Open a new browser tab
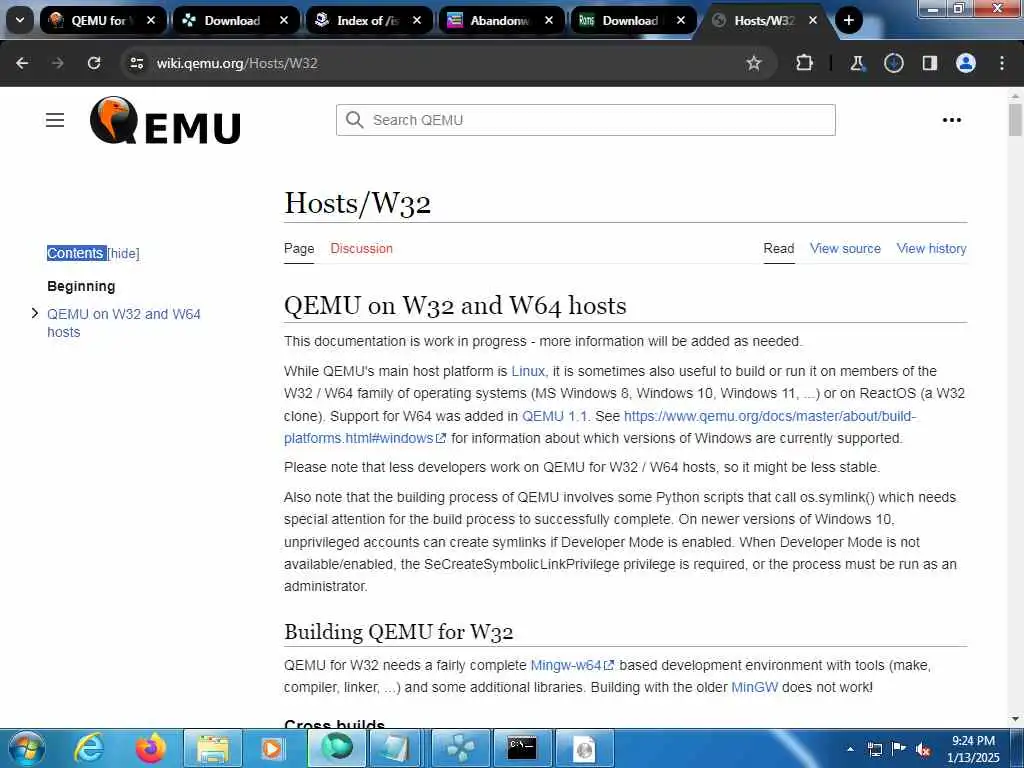The width and height of the screenshot is (1024, 768). click(848, 20)
